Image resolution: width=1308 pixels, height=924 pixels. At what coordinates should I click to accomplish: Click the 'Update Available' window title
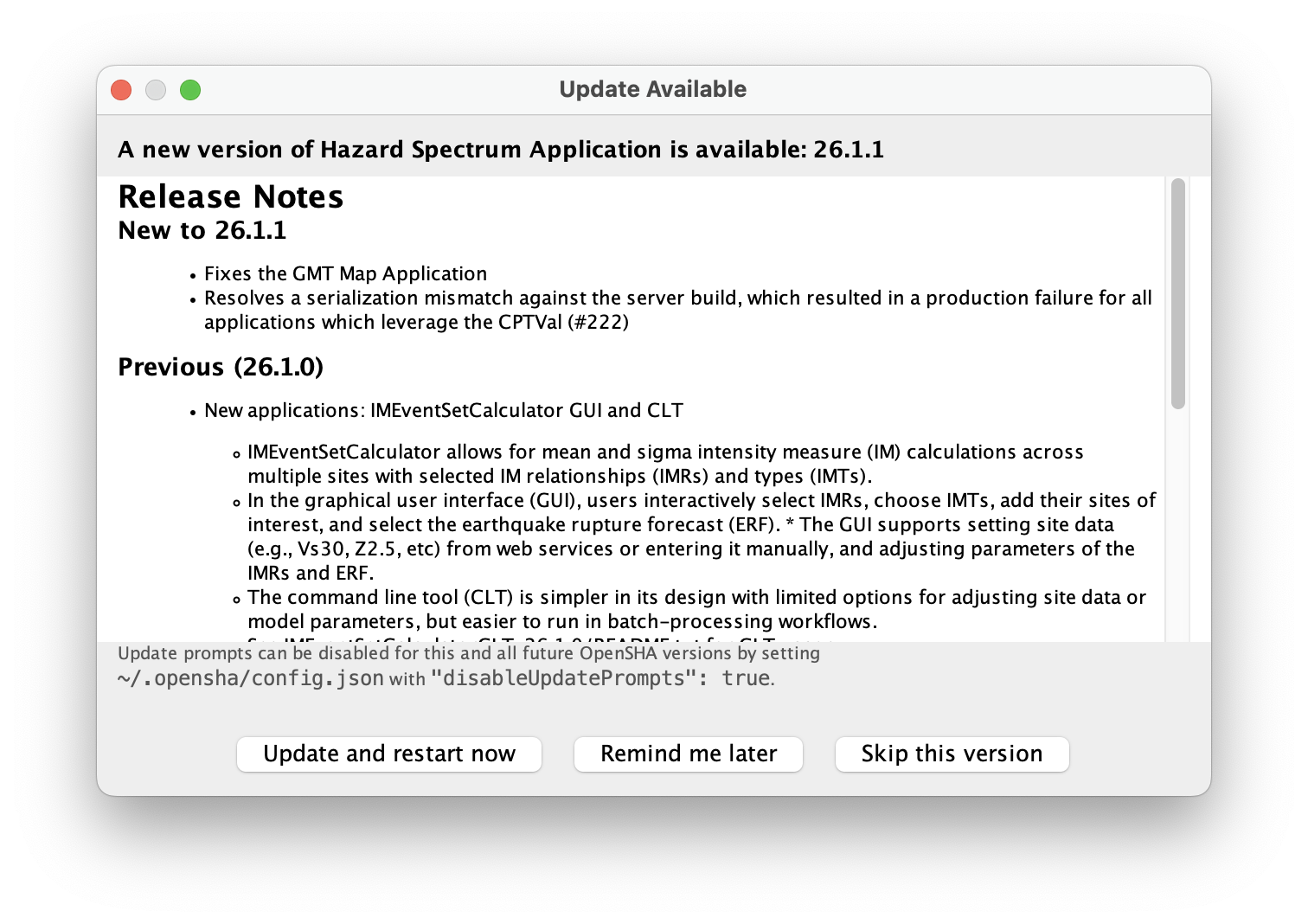pos(653,89)
